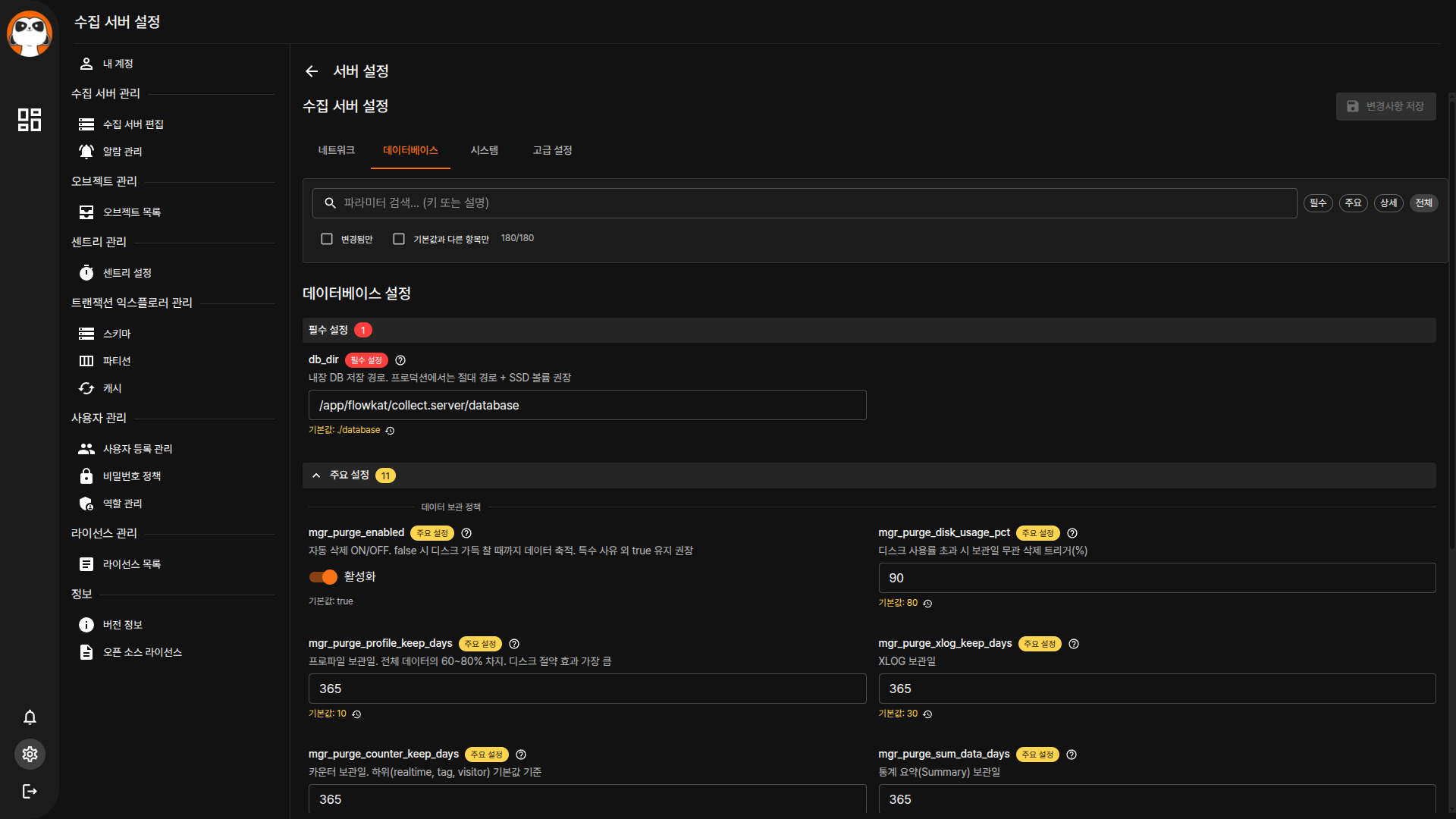
Task: Open the dashboard grid icon in left rail
Action: coord(30,120)
